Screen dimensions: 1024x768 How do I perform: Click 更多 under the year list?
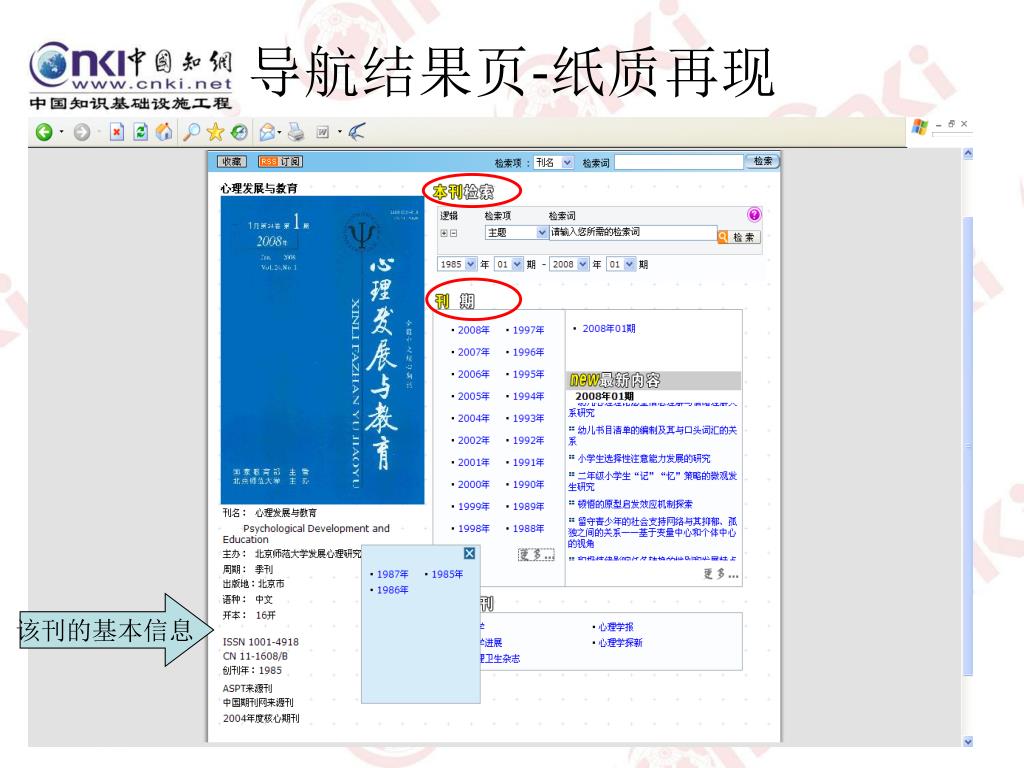[x=536, y=555]
